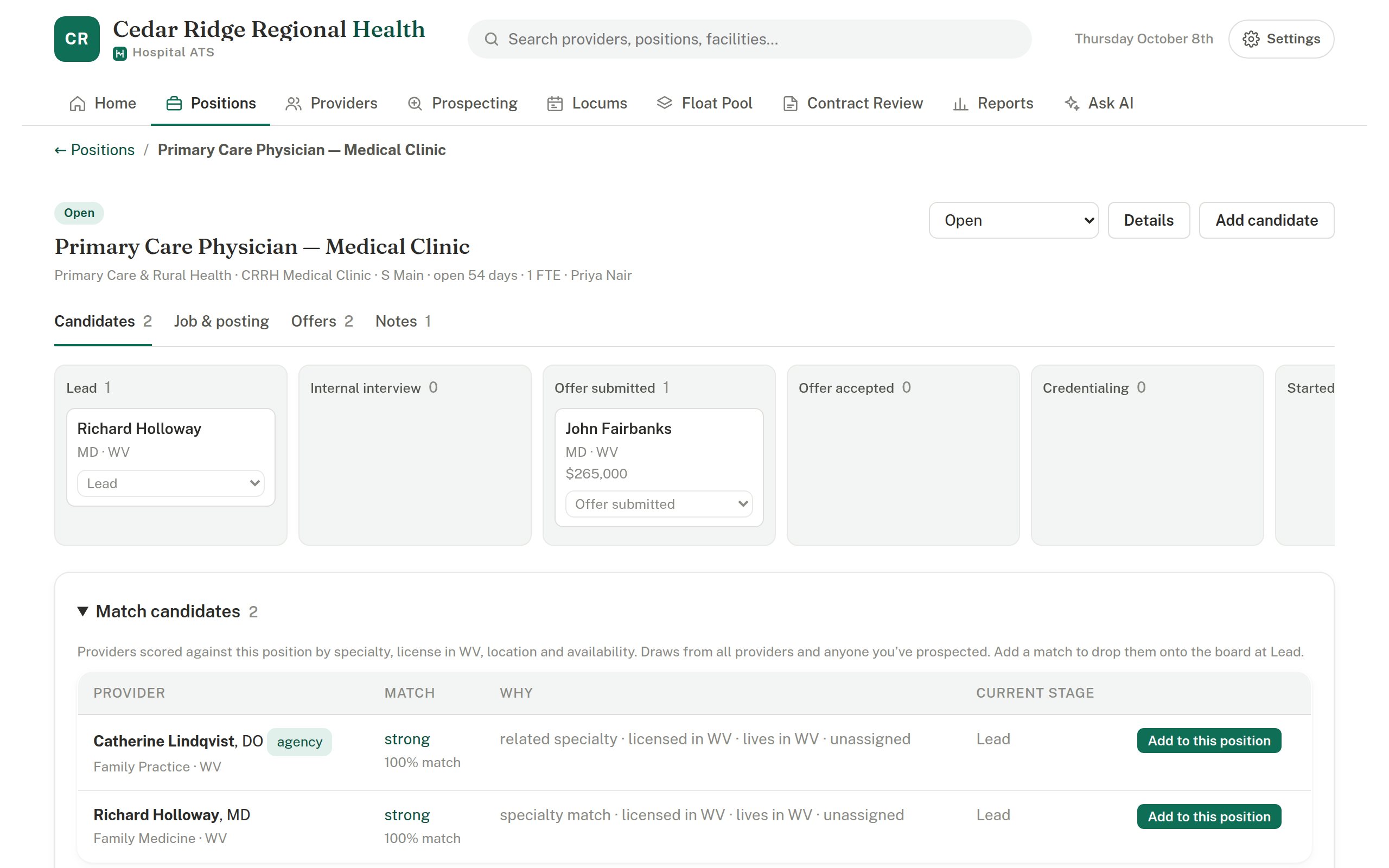
Task: Click the Contract Review document icon
Action: click(791, 103)
